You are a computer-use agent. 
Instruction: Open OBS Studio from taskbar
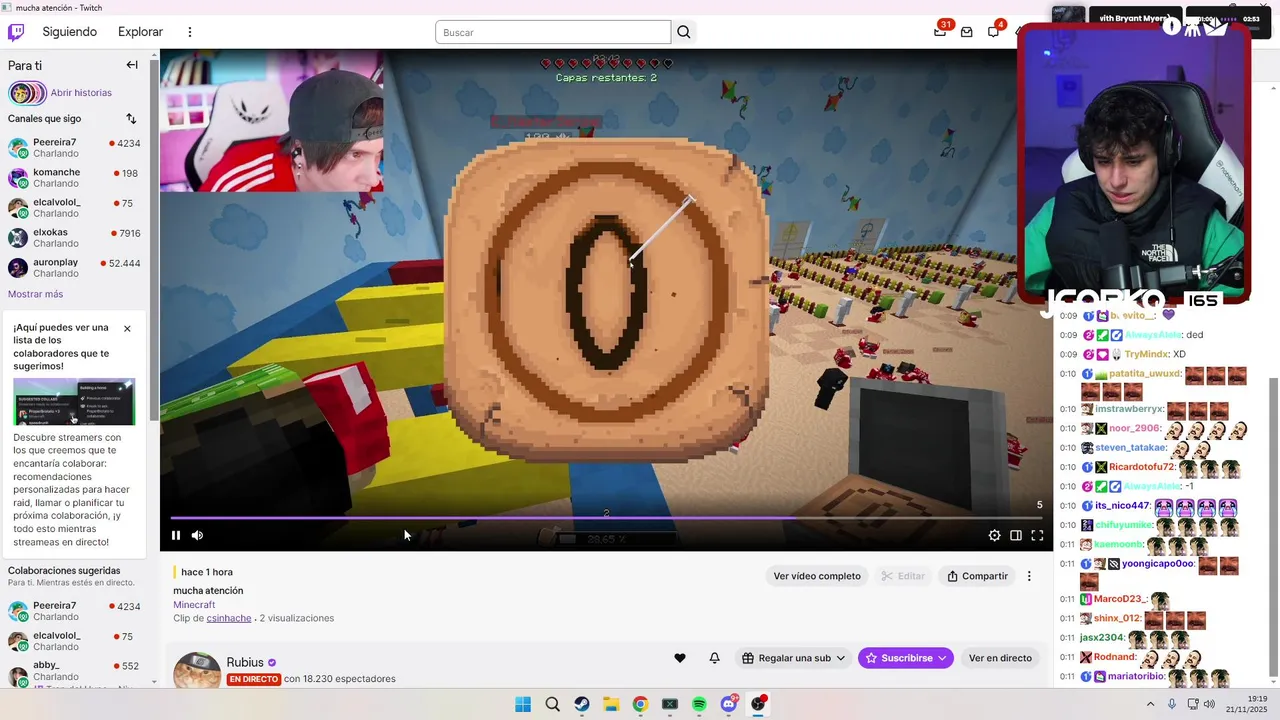[759, 704]
